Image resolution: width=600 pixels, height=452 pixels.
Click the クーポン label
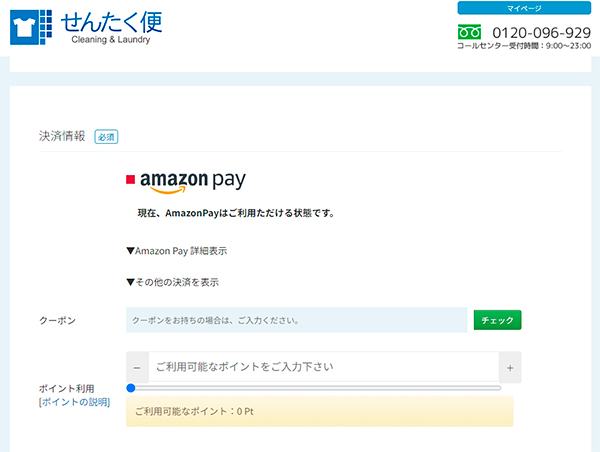[x=57, y=320]
